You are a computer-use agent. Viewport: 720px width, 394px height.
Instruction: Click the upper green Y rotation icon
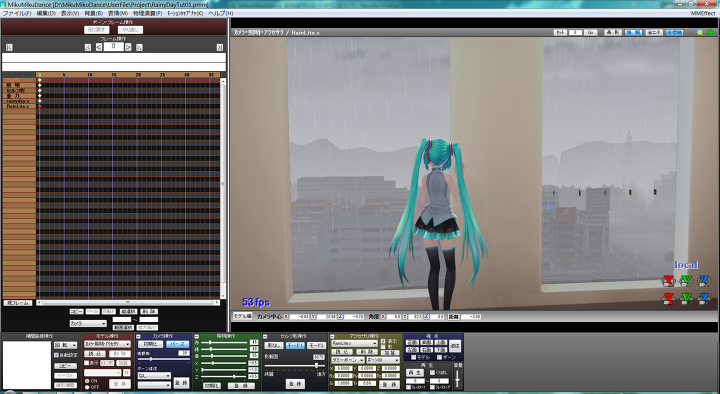pos(686,281)
